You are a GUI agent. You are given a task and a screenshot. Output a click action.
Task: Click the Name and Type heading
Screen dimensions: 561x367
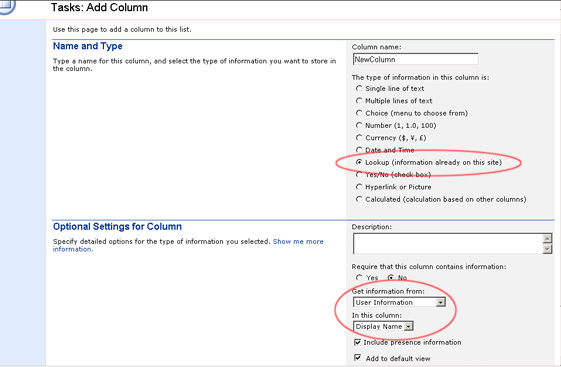coord(88,46)
